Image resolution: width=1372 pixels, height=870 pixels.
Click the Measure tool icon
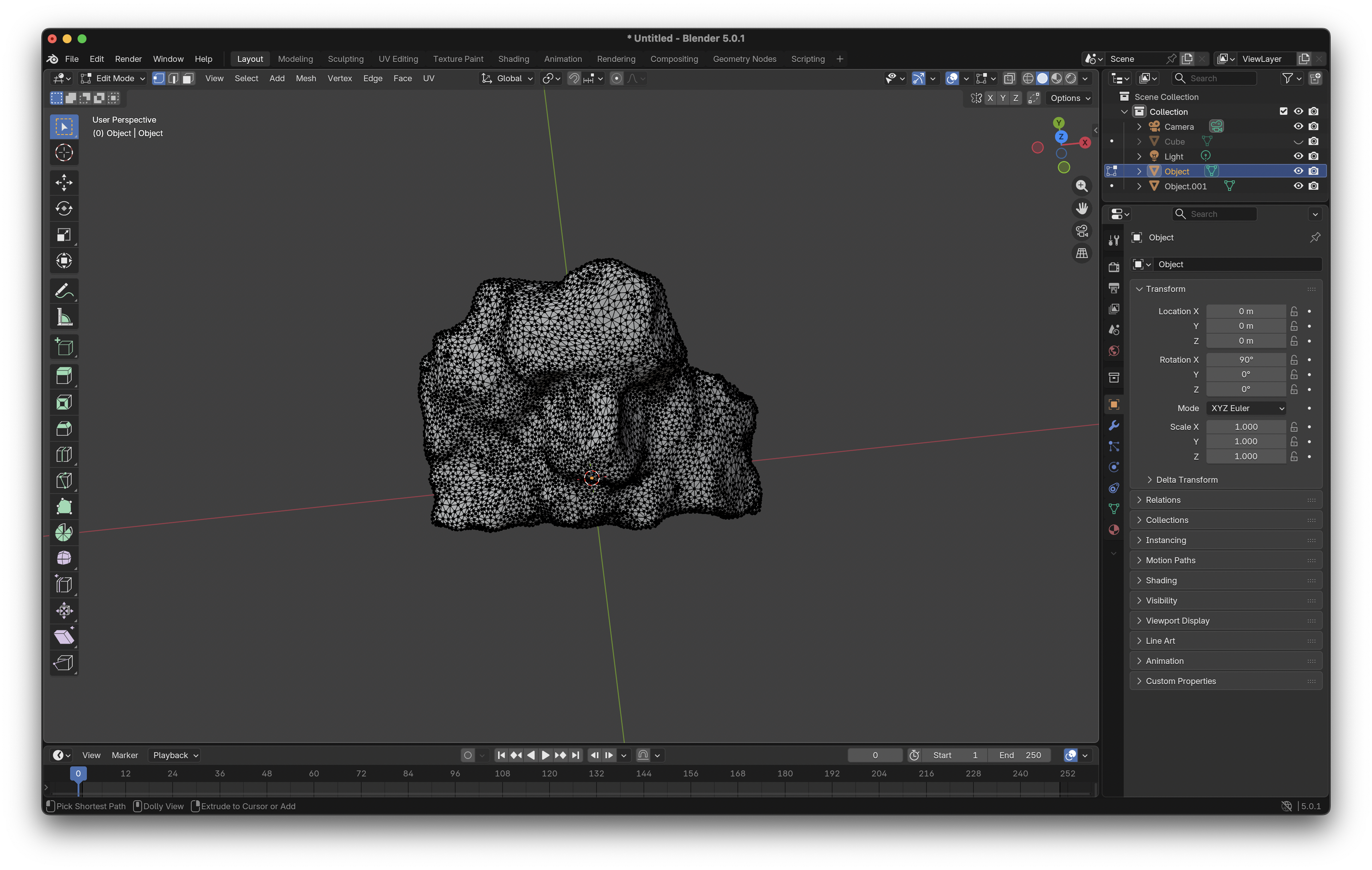tap(64, 317)
